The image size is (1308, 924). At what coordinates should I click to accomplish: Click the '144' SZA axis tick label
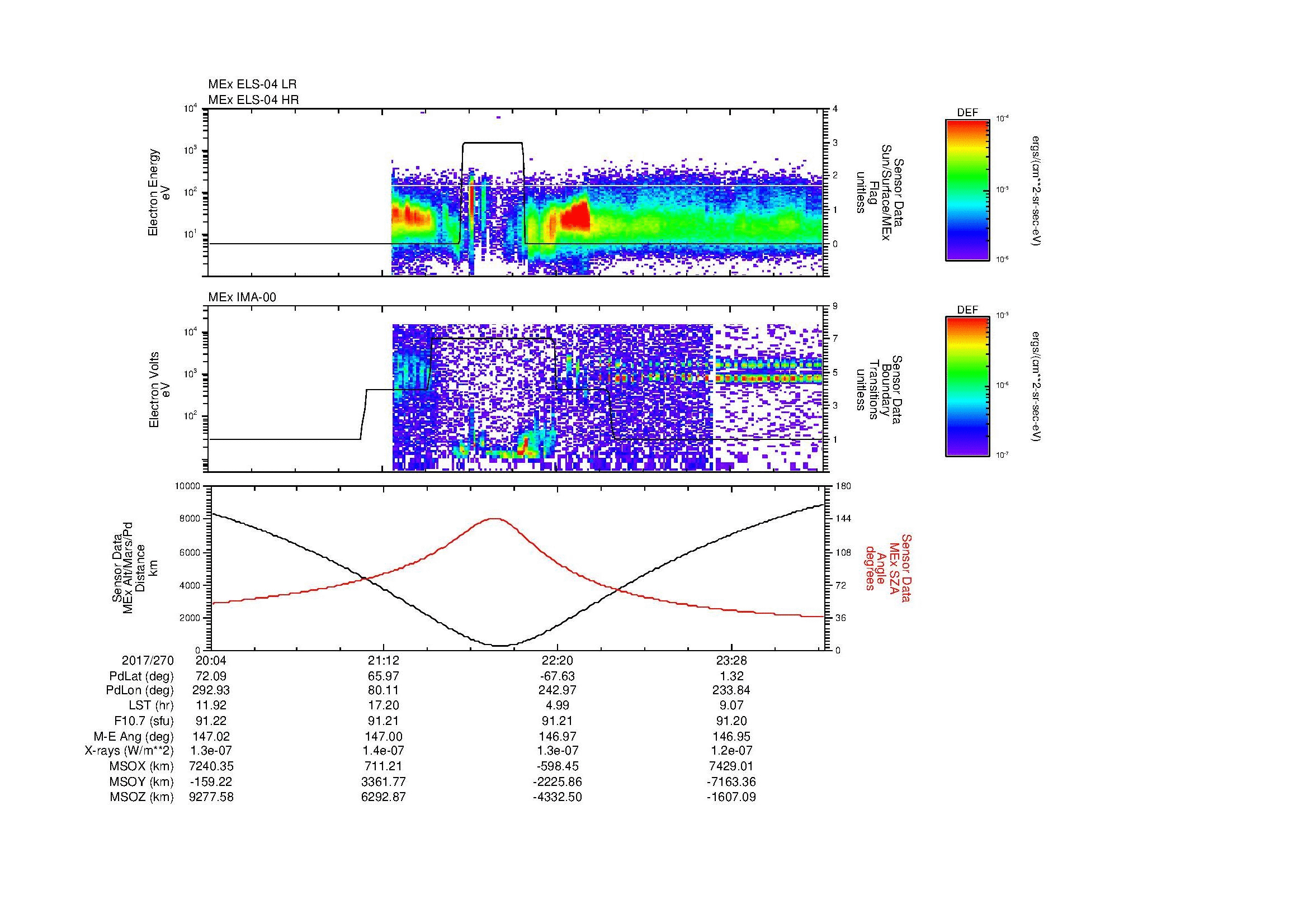843,519
